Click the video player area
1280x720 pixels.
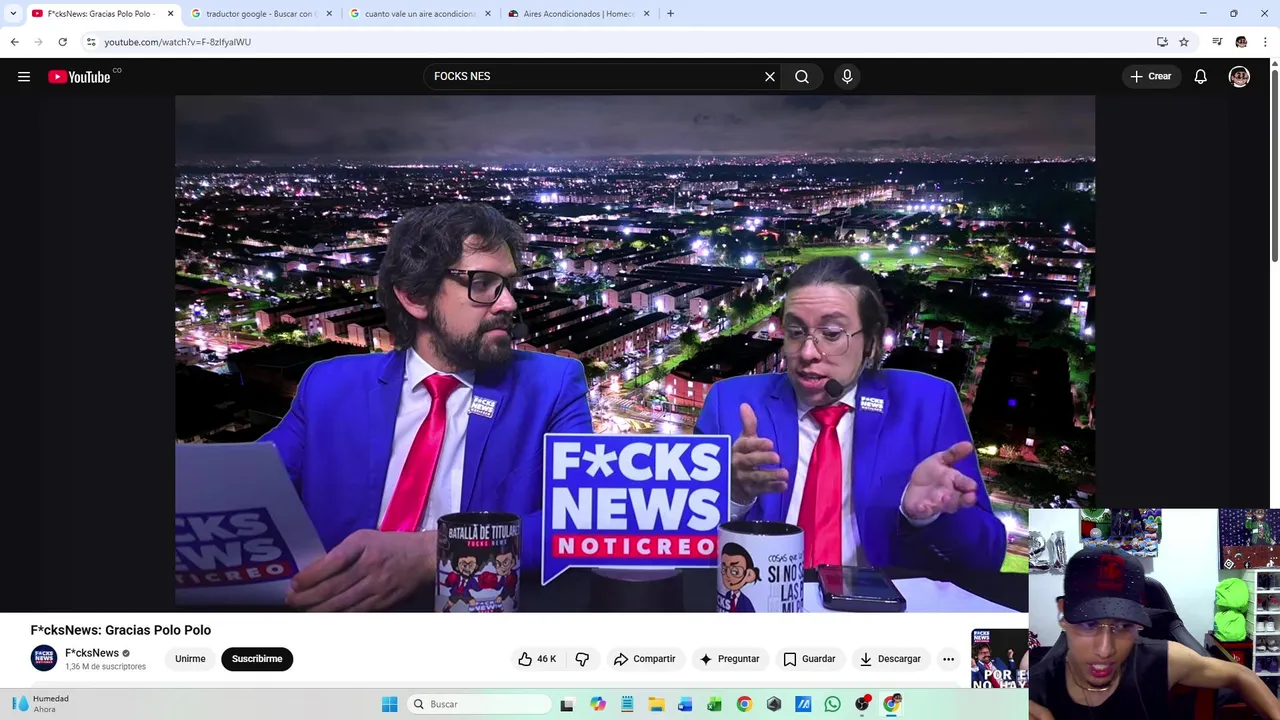click(x=635, y=353)
